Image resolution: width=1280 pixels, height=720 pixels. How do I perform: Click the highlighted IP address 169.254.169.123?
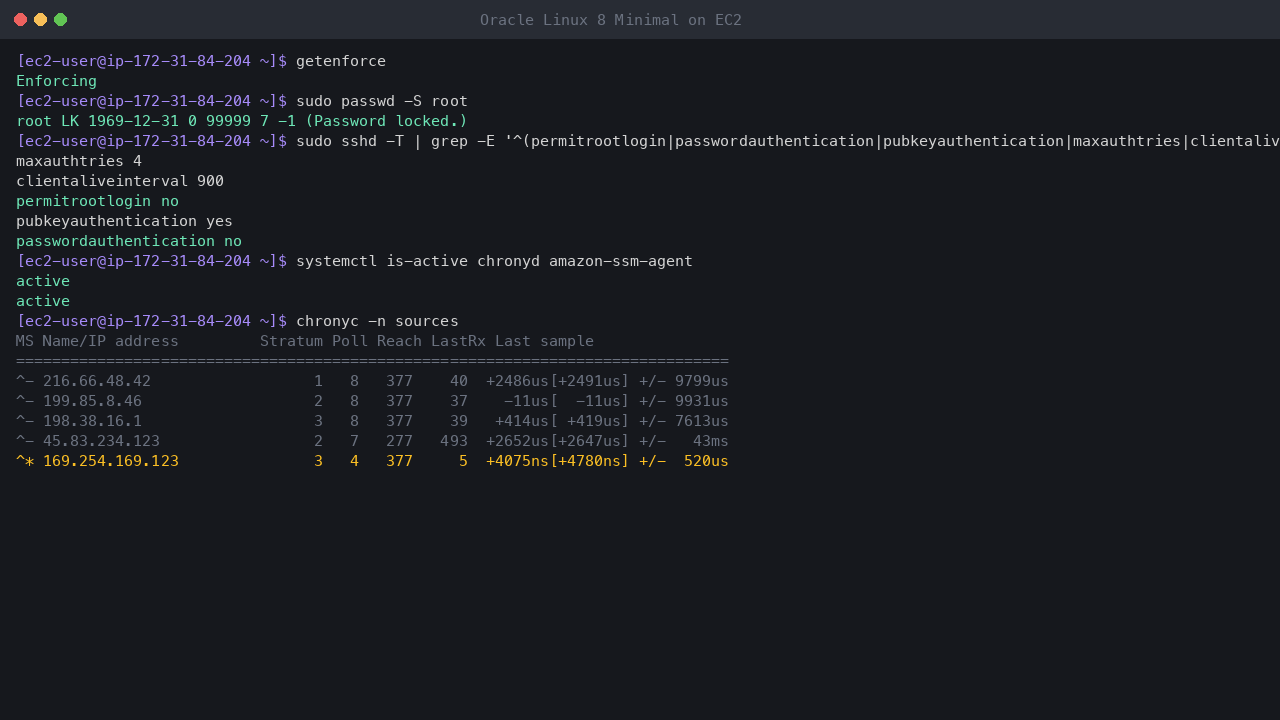pos(111,461)
